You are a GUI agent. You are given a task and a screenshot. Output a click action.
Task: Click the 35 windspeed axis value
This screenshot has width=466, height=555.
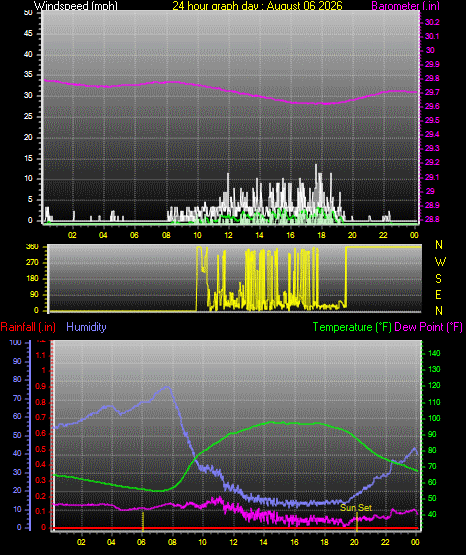(x=28, y=75)
